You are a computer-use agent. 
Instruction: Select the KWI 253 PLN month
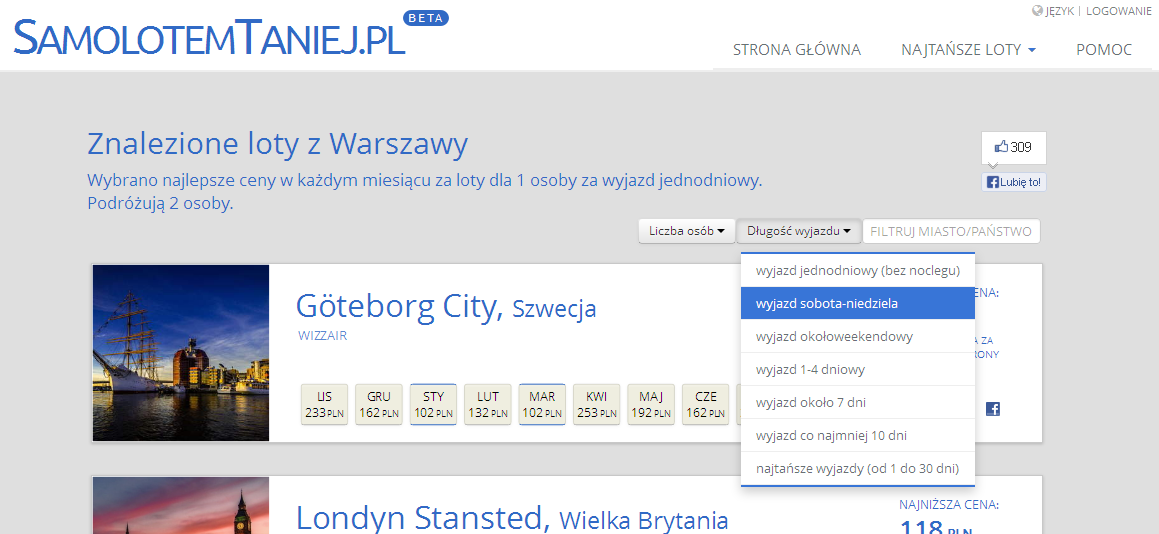click(x=597, y=405)
